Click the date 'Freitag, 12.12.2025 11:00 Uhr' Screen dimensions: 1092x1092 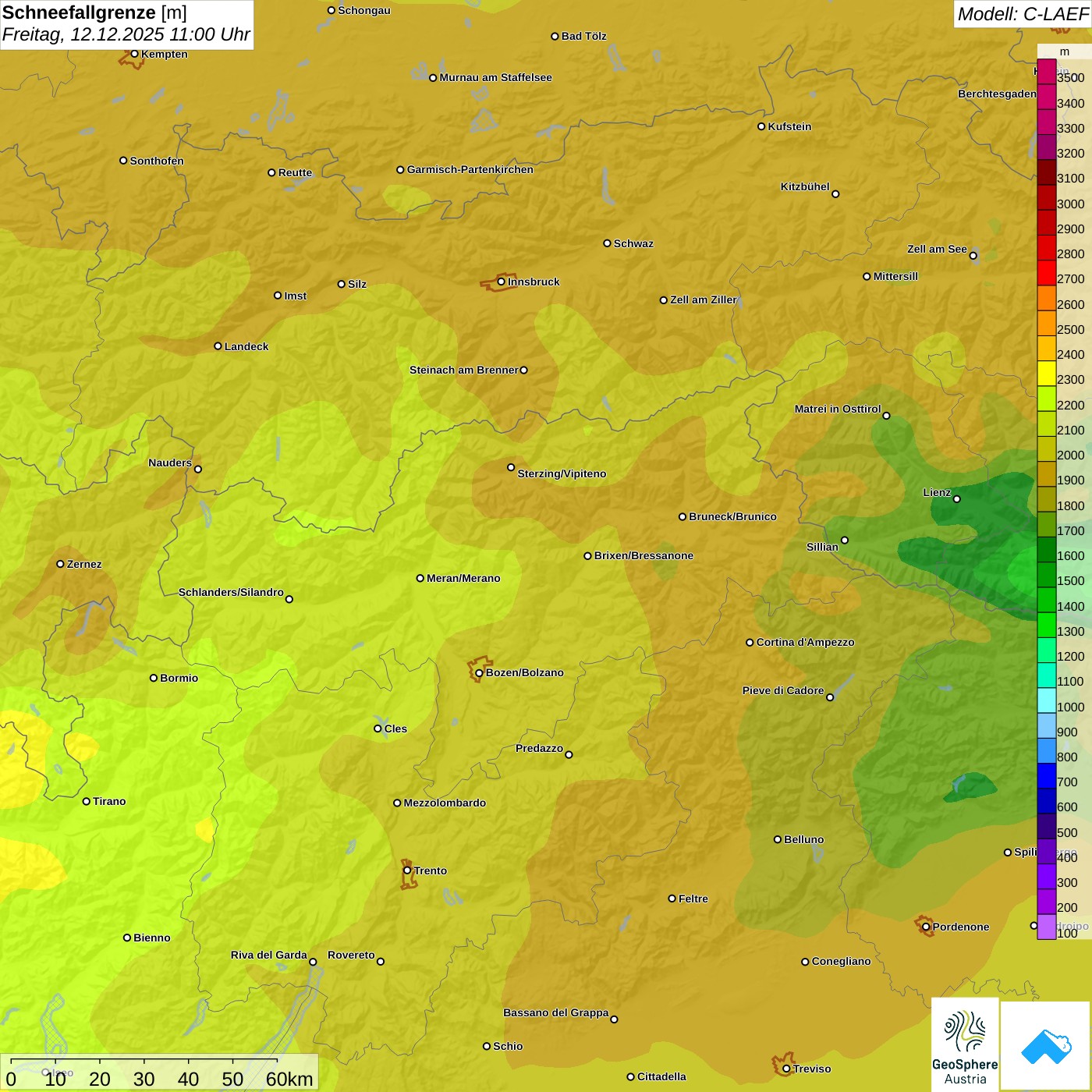pos(126,35)
